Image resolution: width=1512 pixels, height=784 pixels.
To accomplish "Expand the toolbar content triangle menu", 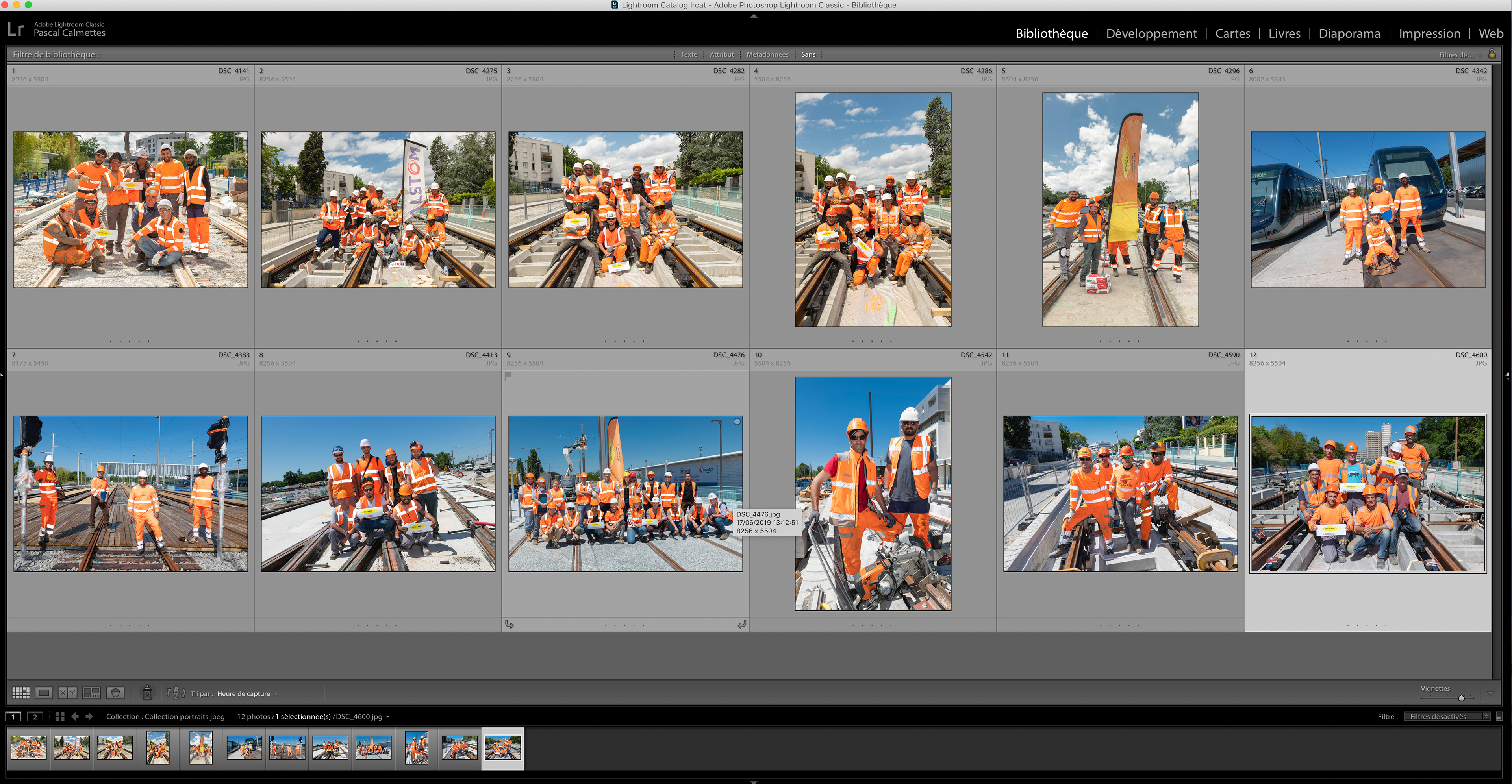I will pos(1490,693).
